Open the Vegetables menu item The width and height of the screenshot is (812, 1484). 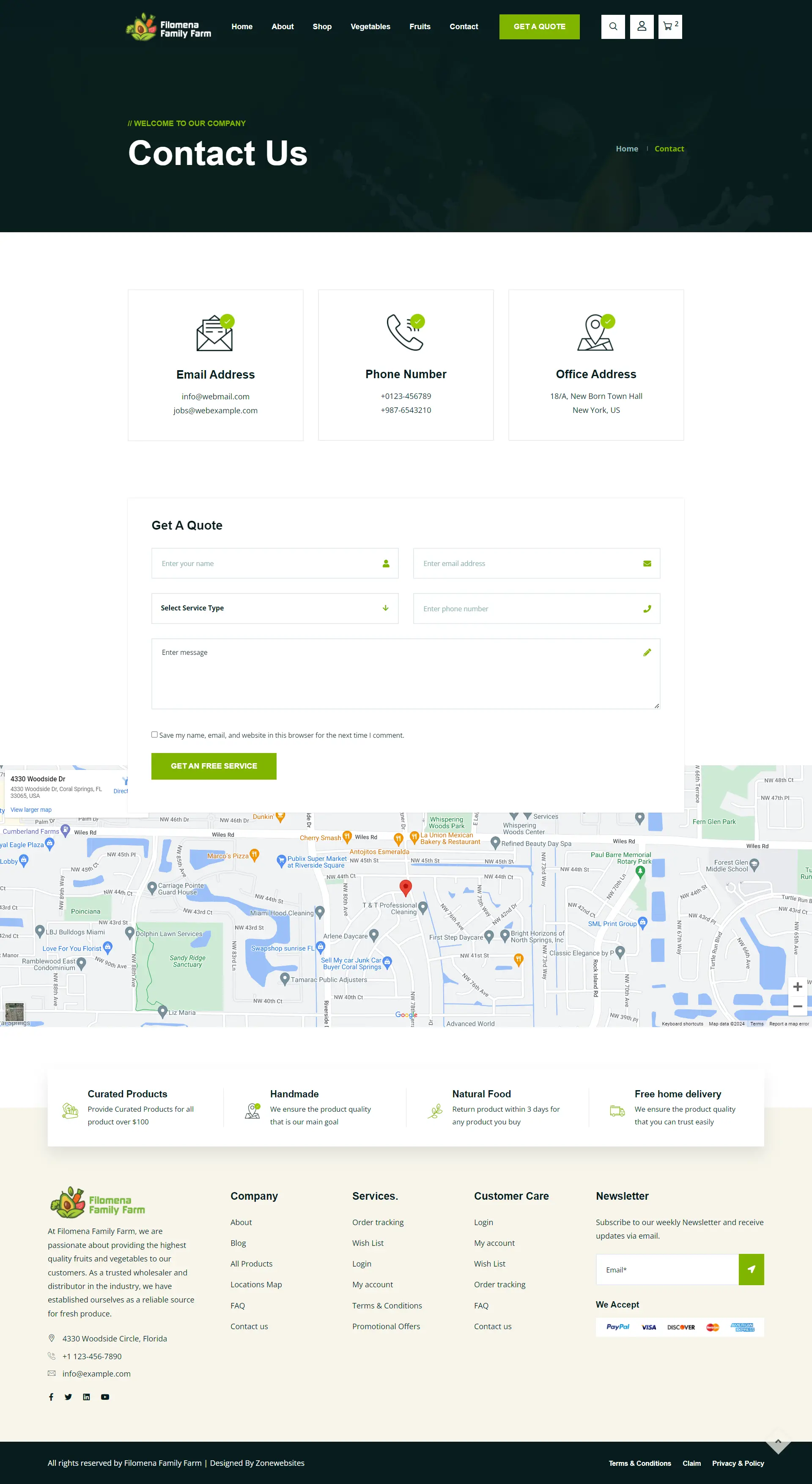(x=370, y=27)
